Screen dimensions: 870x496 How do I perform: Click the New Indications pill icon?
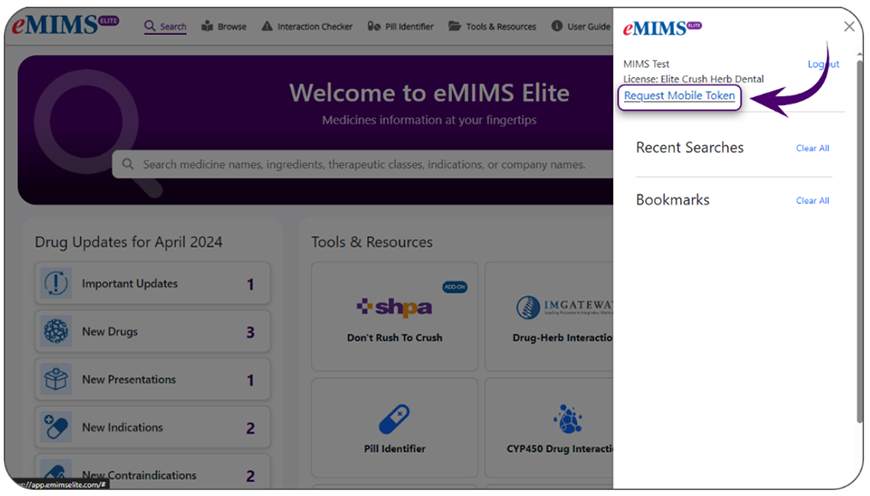(56, 428)
